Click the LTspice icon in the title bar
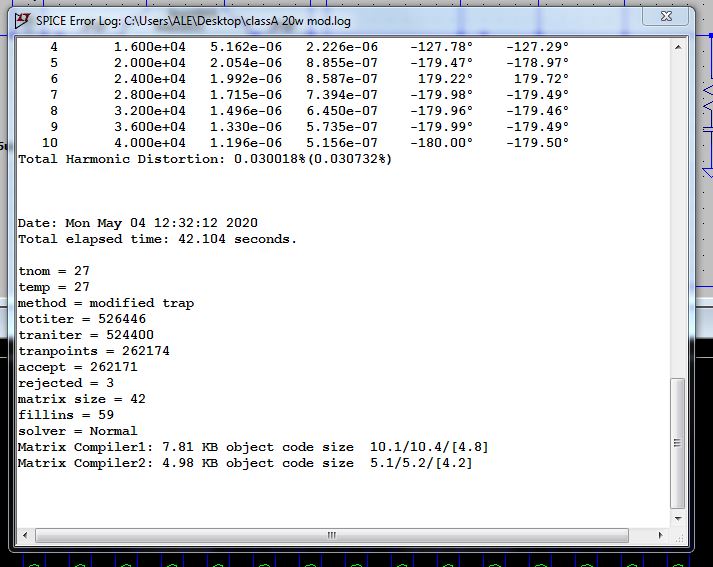The width and height of the screenshot is (713, 567). click(x=22, y=20)
